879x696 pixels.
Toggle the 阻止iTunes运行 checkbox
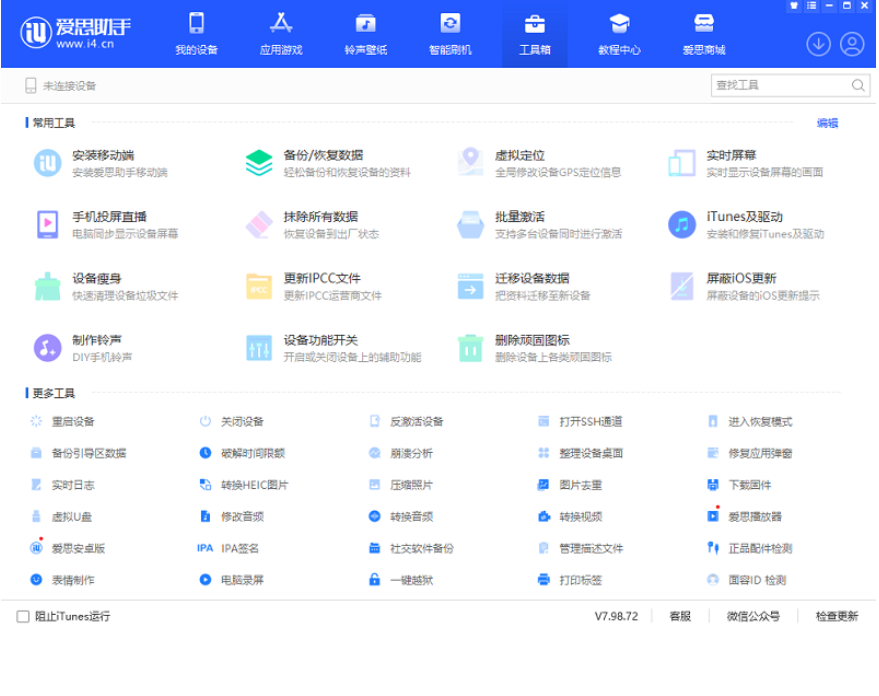click(x=23, y=616)
